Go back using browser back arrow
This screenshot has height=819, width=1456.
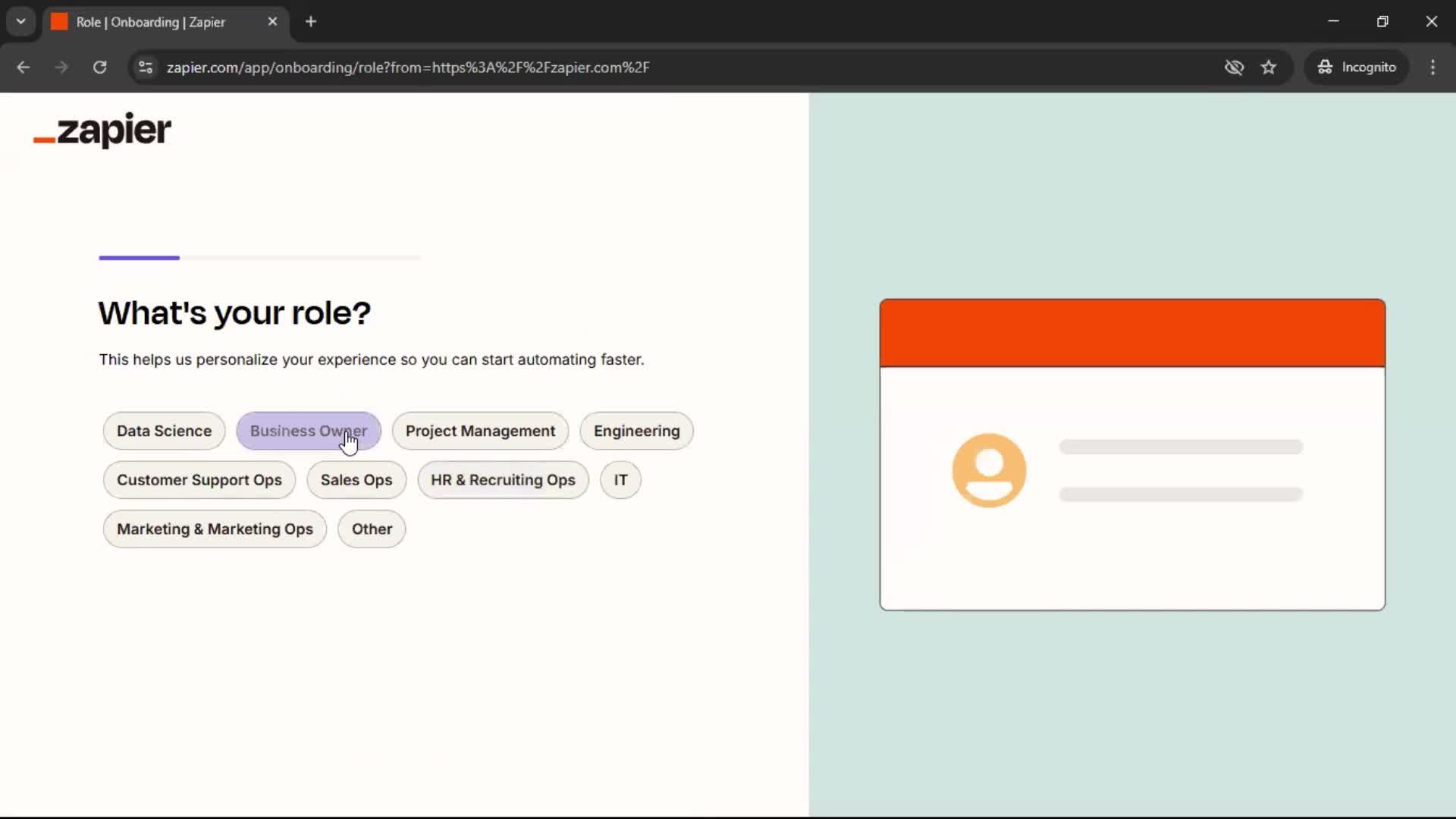(24, 67)
